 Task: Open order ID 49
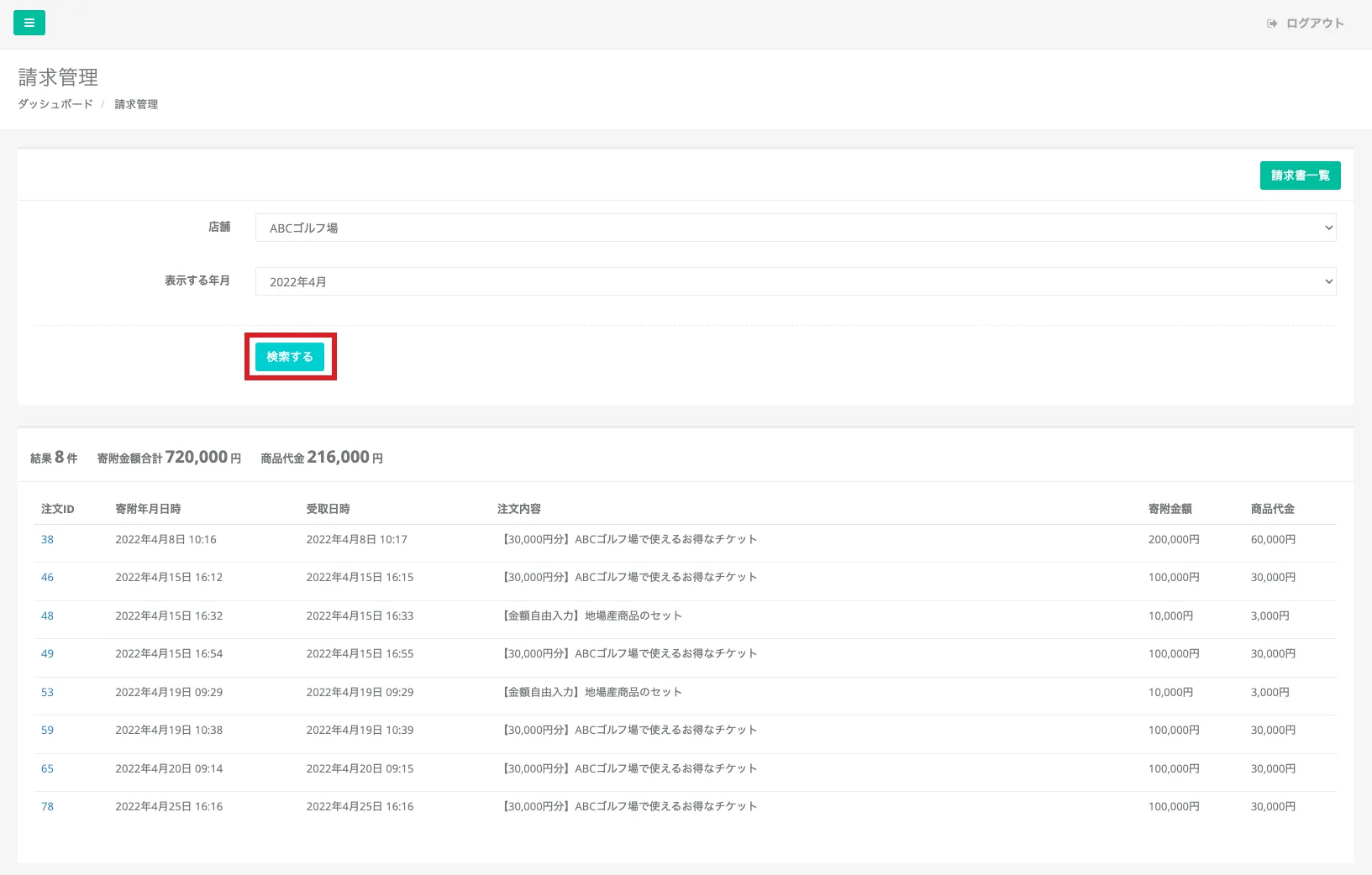coord(47,654)
